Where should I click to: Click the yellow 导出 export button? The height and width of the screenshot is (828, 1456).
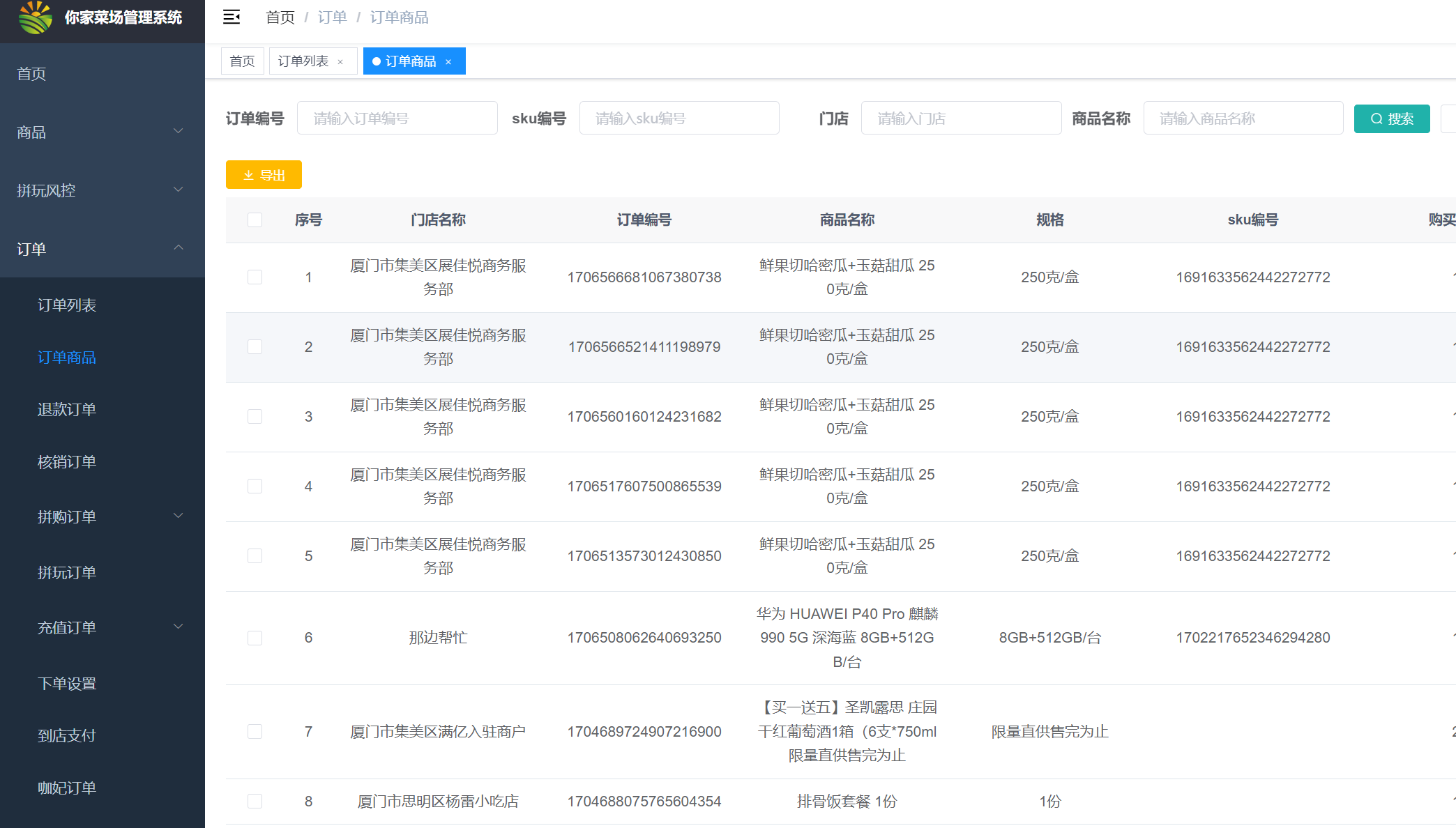[x=264, y=175]
